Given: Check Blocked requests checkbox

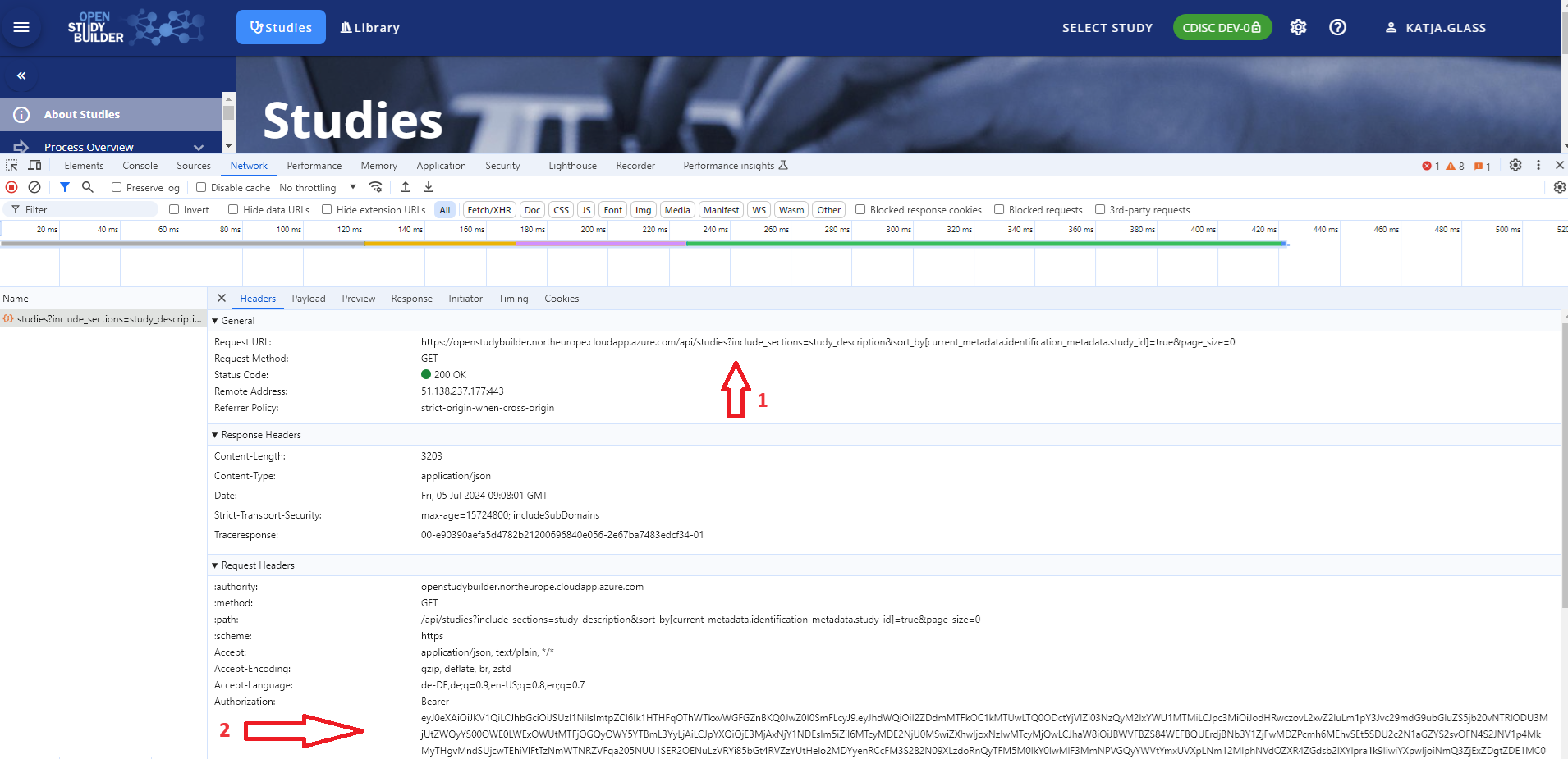Looking at the screenshot, I should click(x=999, y=209).
